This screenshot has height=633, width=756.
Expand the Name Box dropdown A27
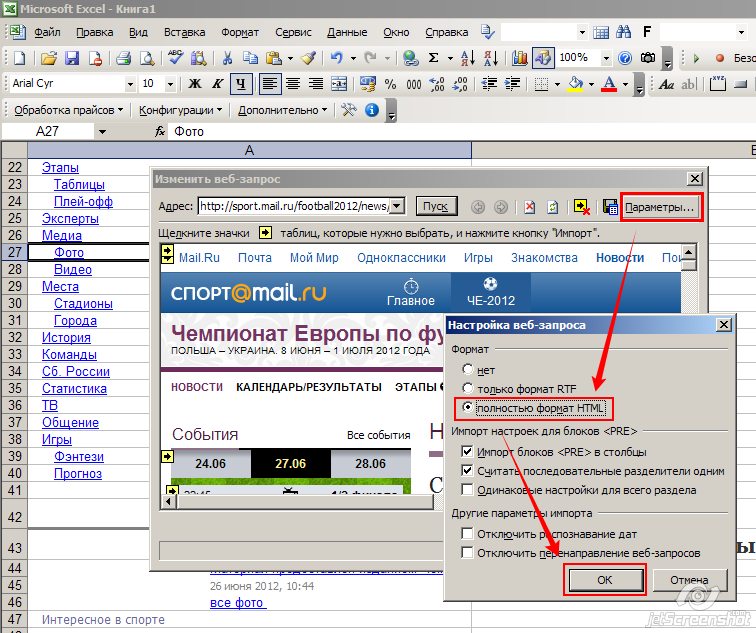point(102,132)
